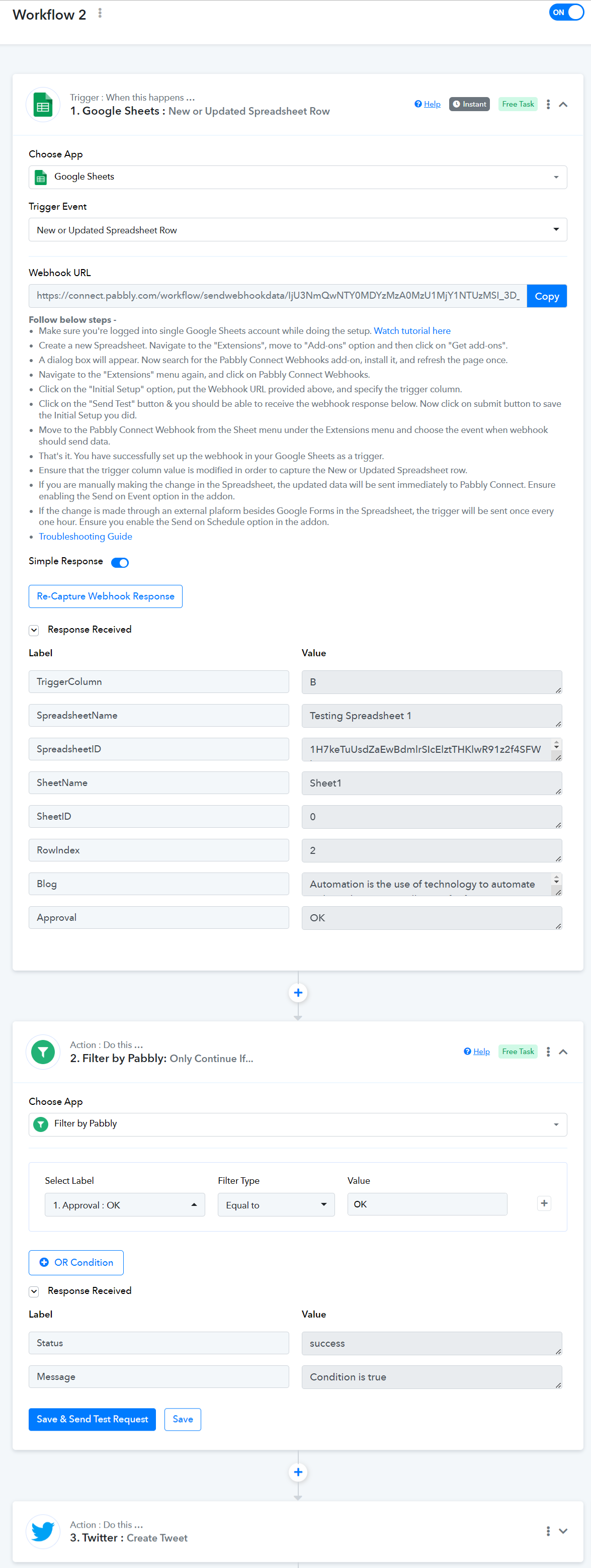Copy the webhook URL
Viewport: 591px width, 1568px height.
[547, 296]
